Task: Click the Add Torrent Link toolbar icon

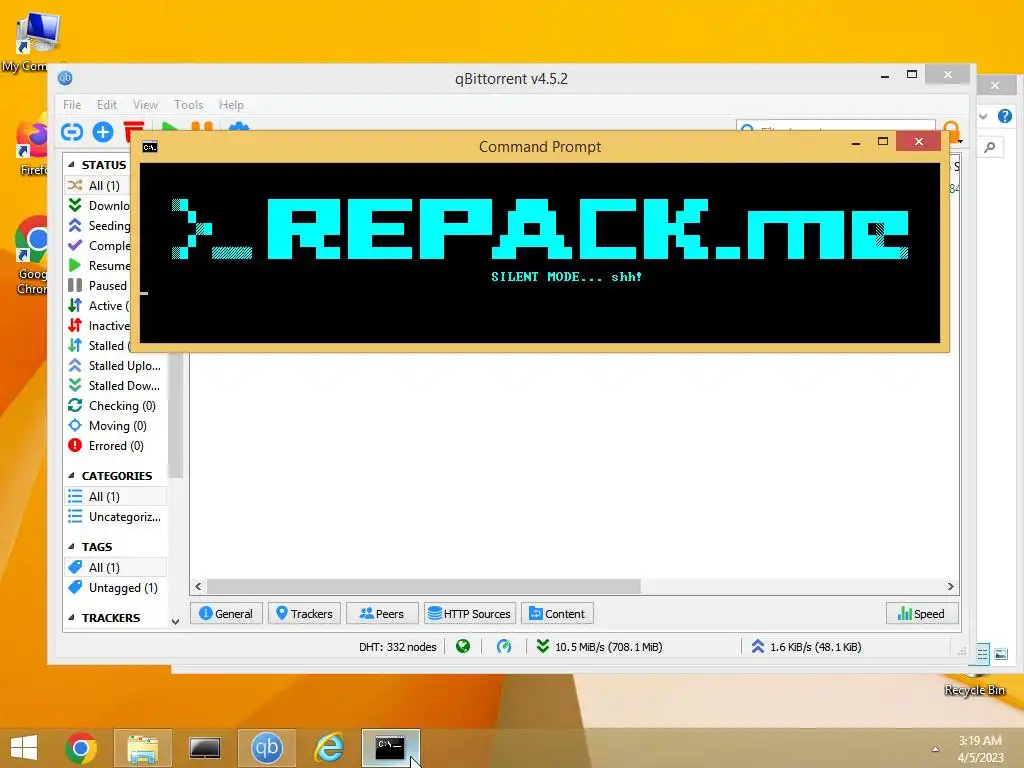Action: tap(72, 132)
